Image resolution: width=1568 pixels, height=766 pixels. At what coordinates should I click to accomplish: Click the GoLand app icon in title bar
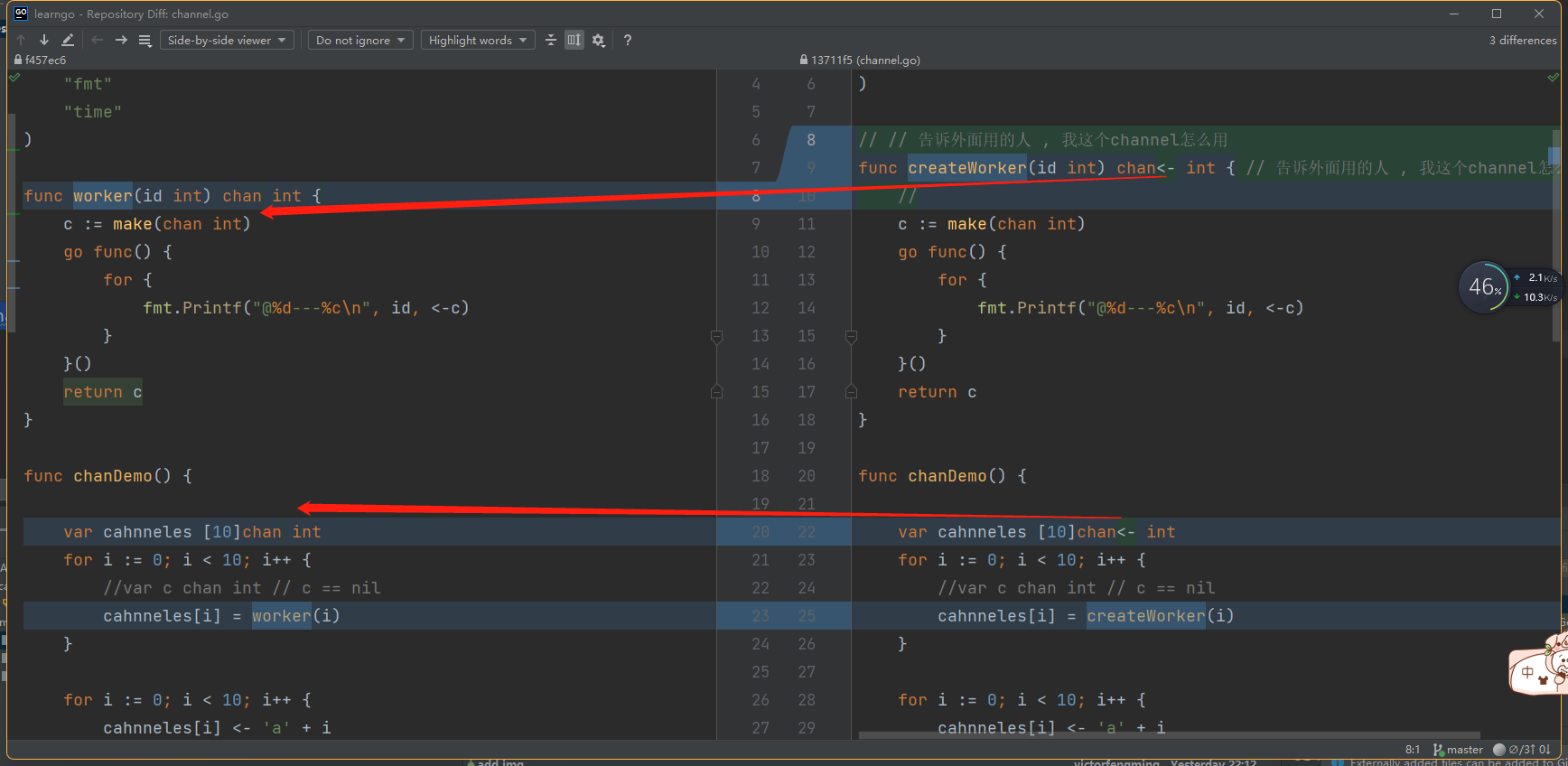(x=21, y=14)
